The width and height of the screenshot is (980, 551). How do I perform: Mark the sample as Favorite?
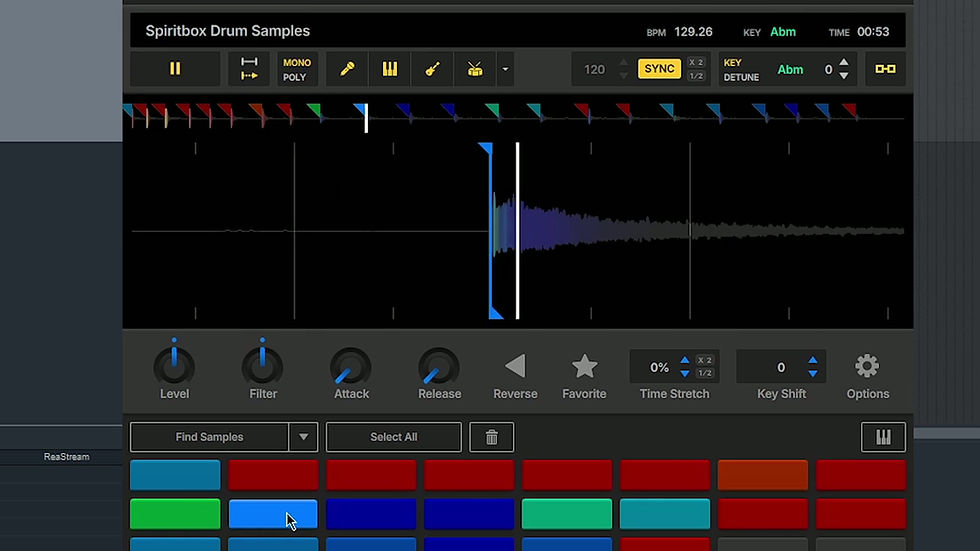coord(584,366)
